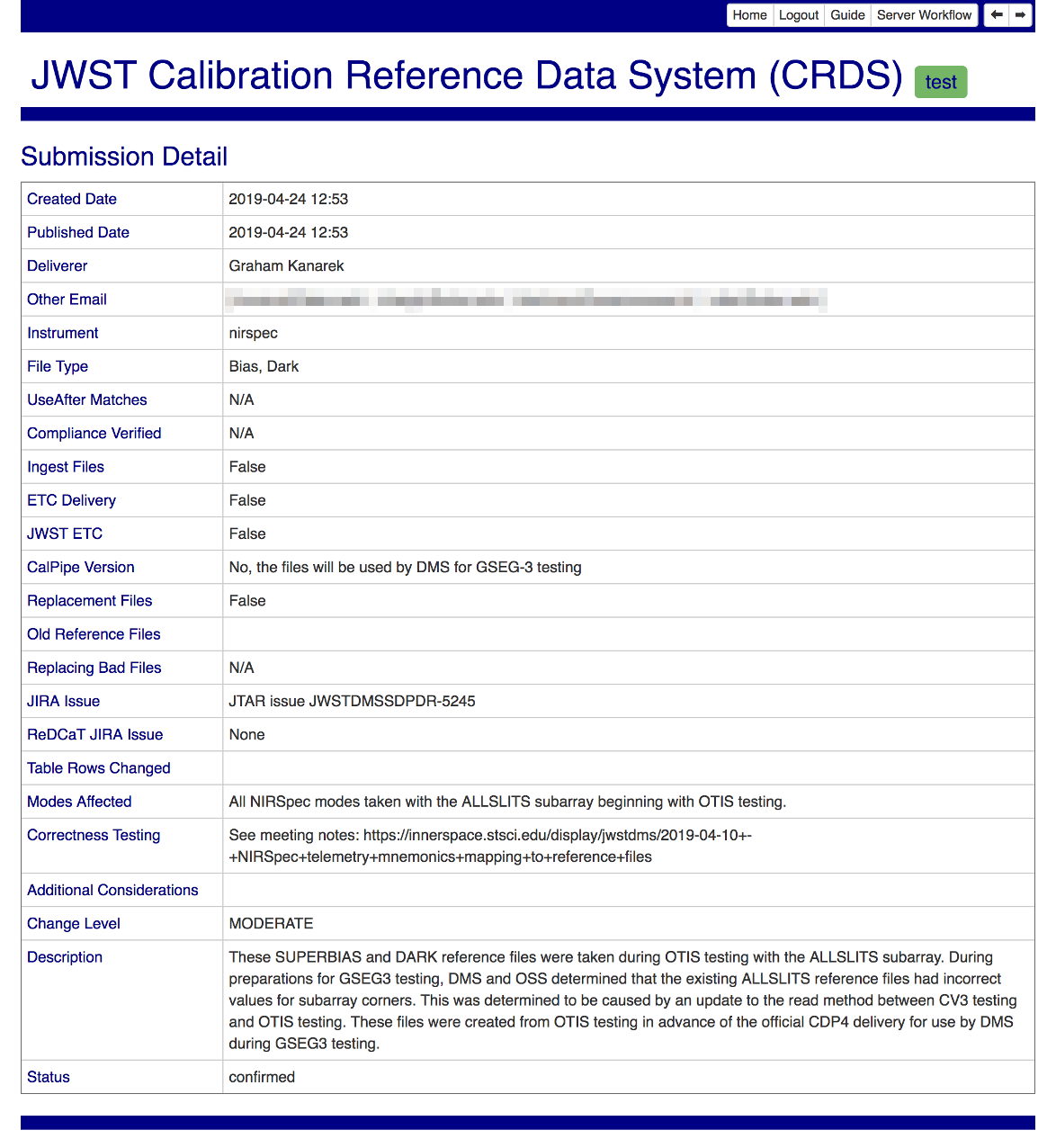Open the Server Workflow menu item
Viewport: 1056px width, 1148px height.
(x=925, y=15)
